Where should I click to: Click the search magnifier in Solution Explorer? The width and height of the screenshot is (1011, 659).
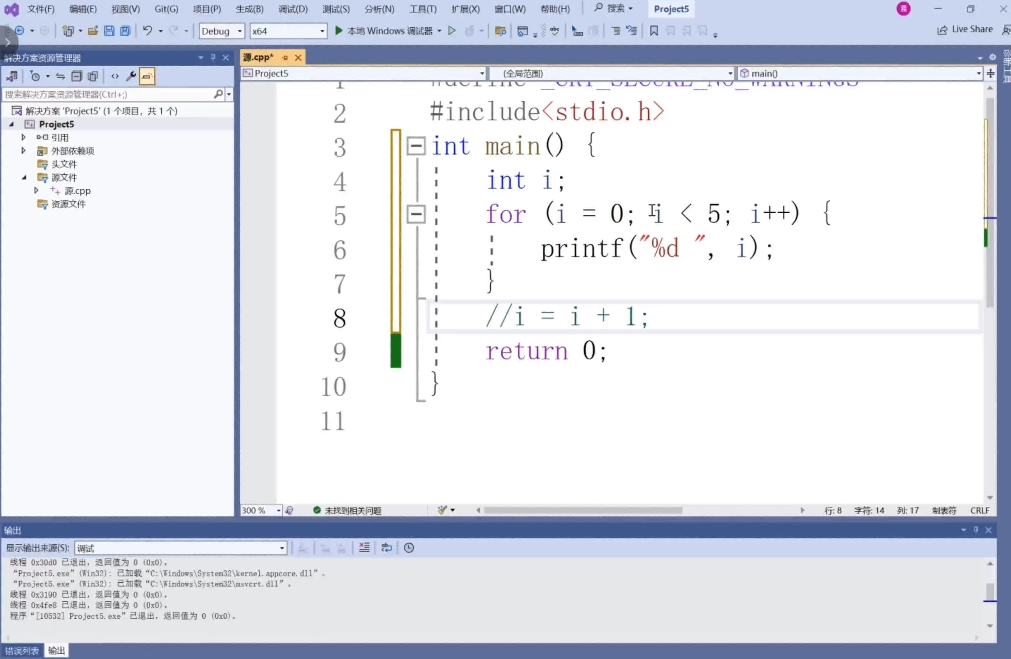coord(218,94)
